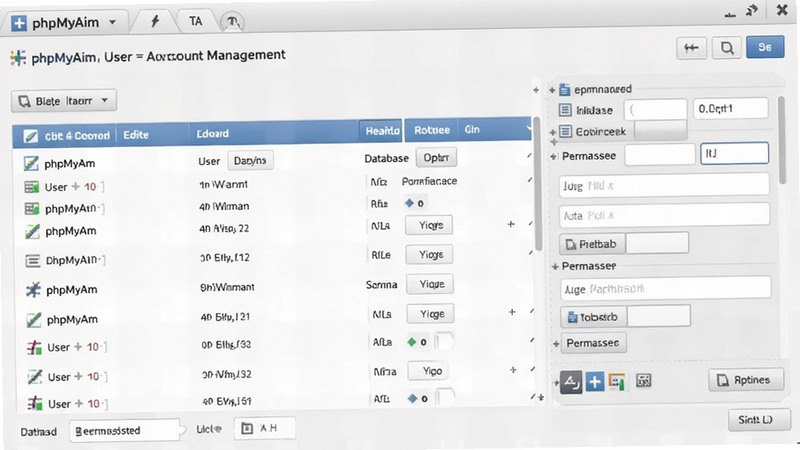Click the green diamond icon in the AfLa row
The height and width of the screenshot is (450, 800).
412,342
